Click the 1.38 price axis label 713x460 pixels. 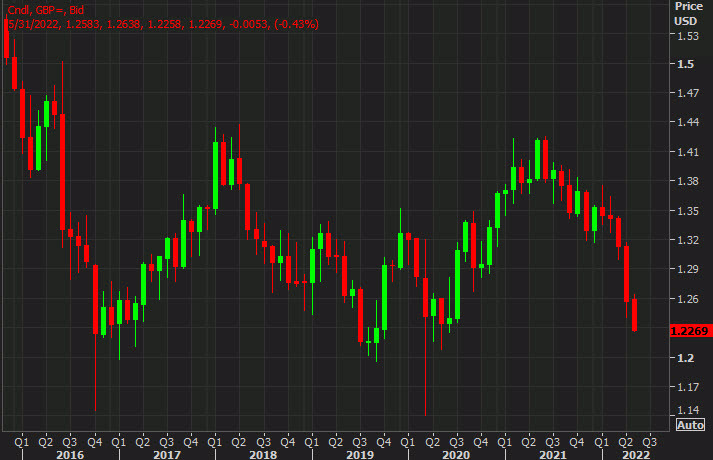point(688,181)
